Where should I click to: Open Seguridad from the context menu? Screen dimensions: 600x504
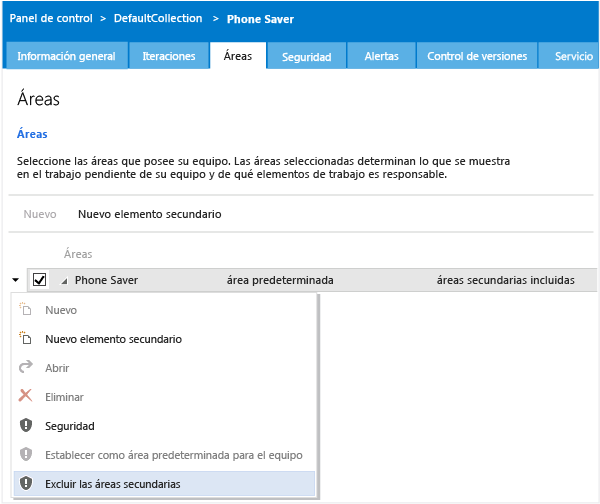coord(70,426)
